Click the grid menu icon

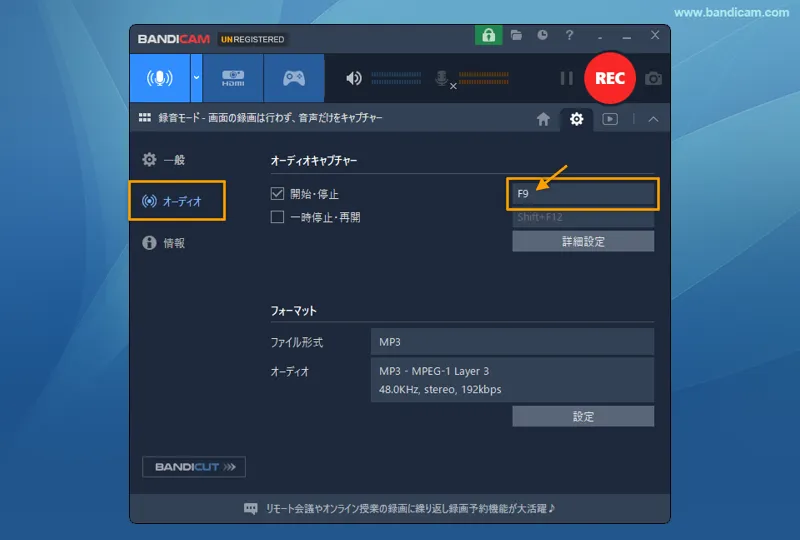coord(145,118)
